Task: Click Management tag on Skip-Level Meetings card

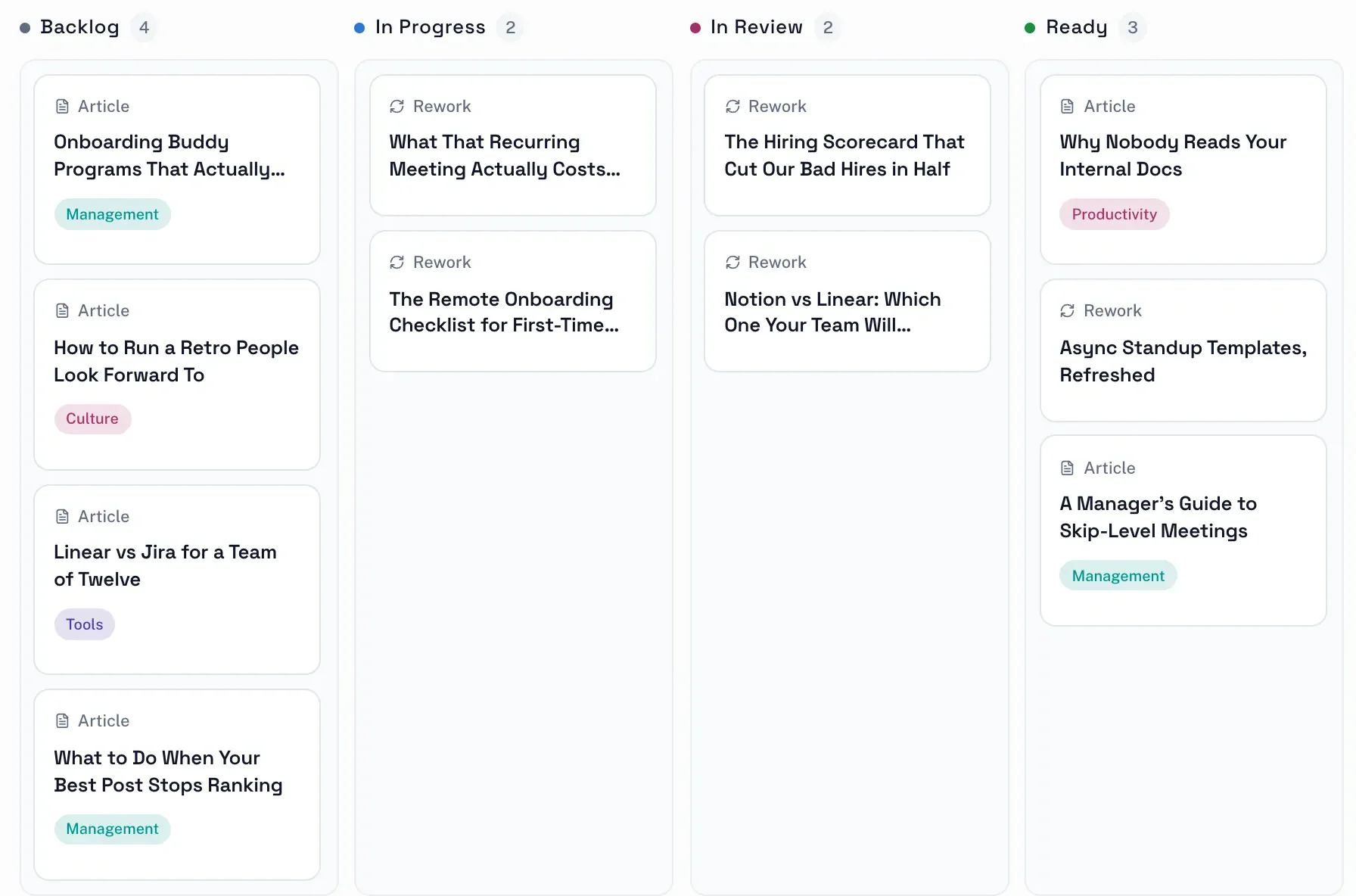Action: click(1118, 577)
